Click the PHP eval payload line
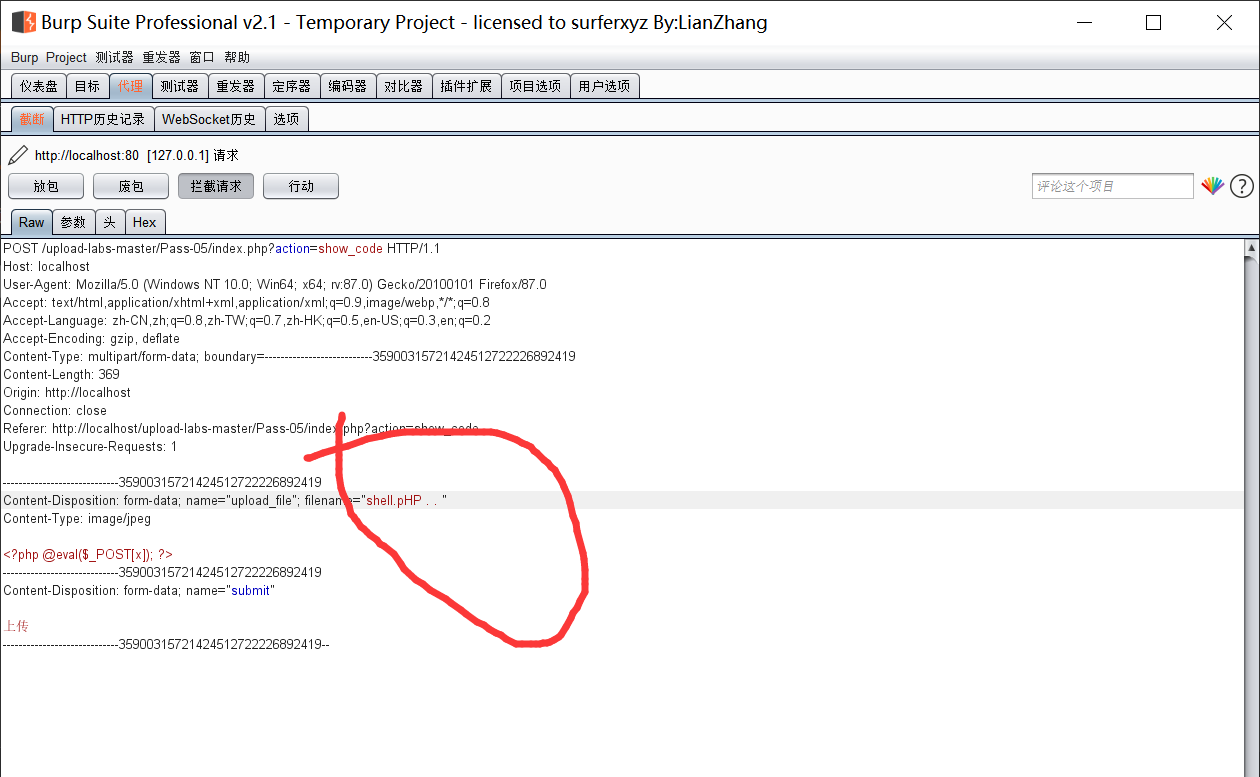The image size is (1260, 777). click(x=88, y=554)
